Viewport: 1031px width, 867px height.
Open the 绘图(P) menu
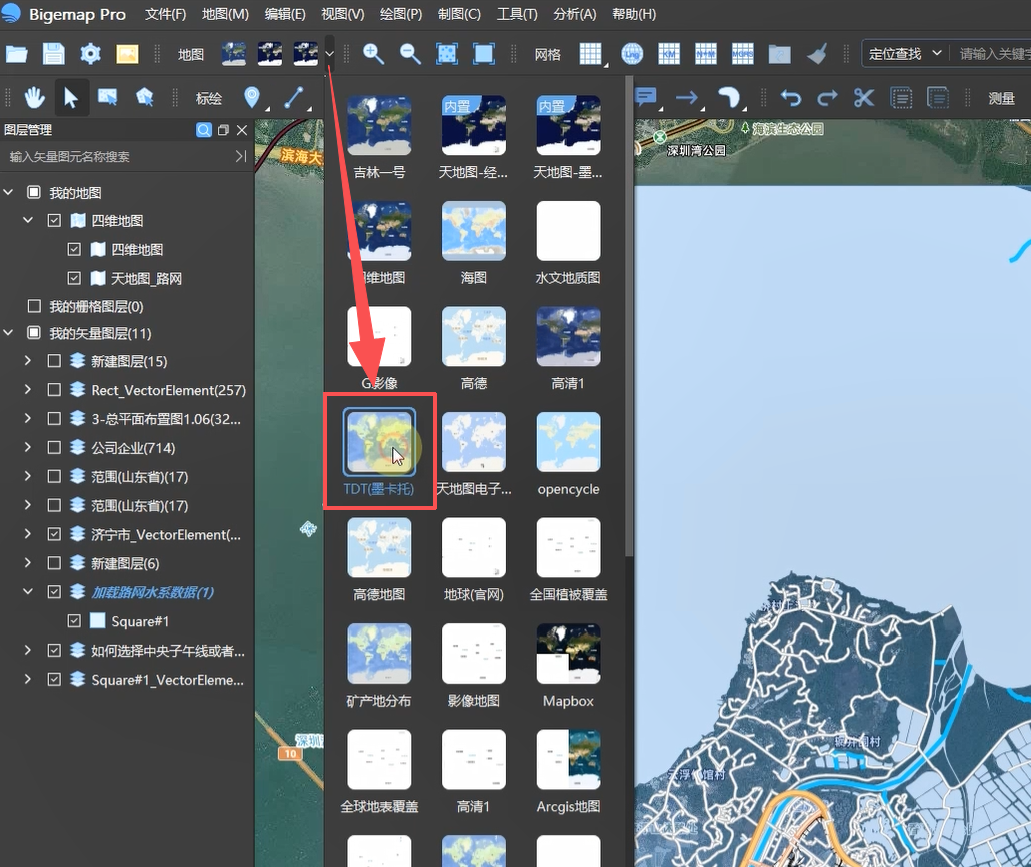coord(400,14)
